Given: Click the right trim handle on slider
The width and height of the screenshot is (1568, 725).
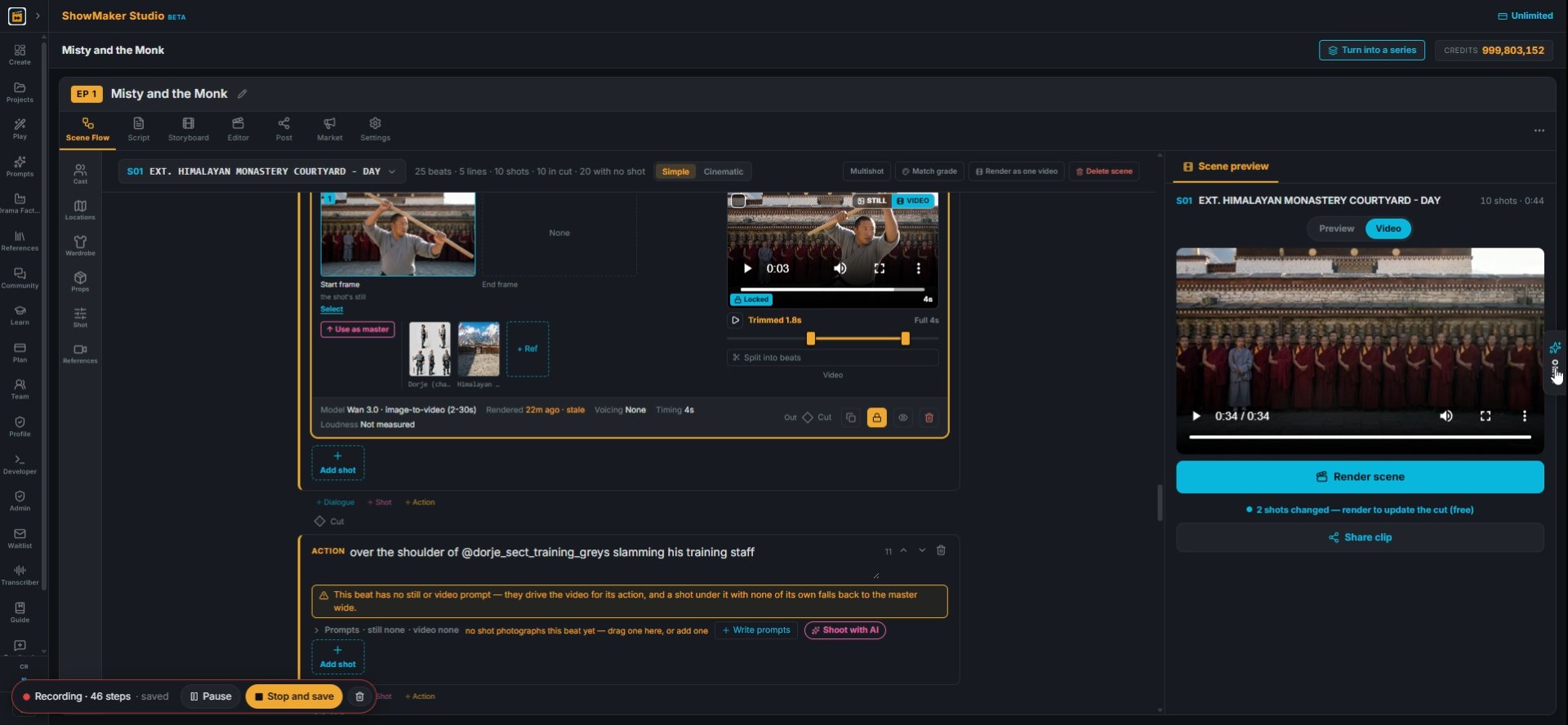Looking at the screenshot, I should 905,338.
